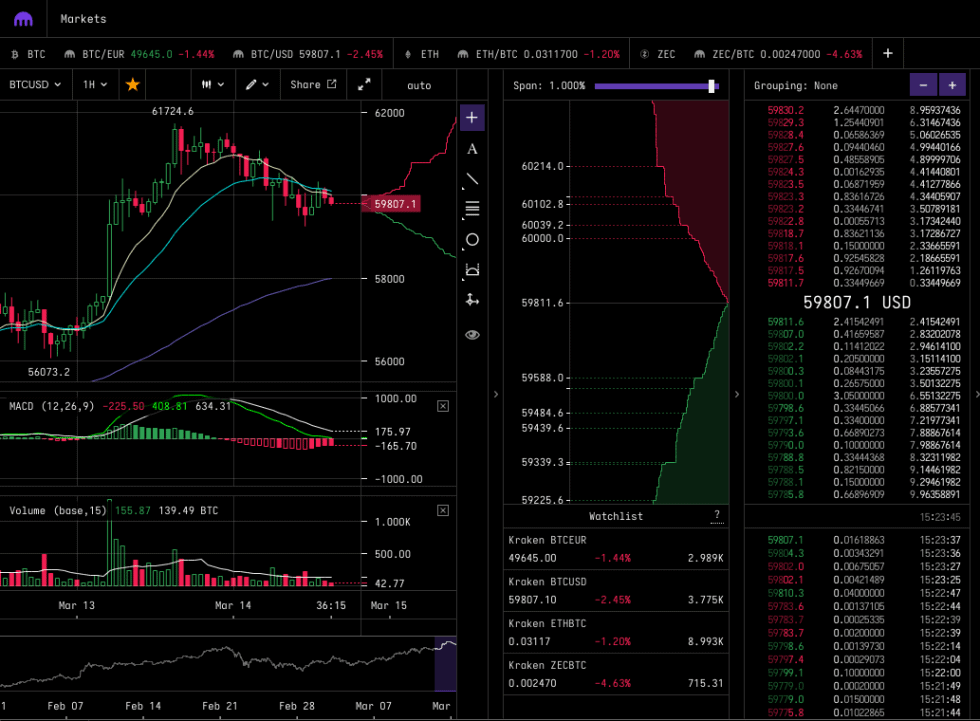Select the crosshair cursor tool
The image size is (980, 721).
(x=472, y=118)
